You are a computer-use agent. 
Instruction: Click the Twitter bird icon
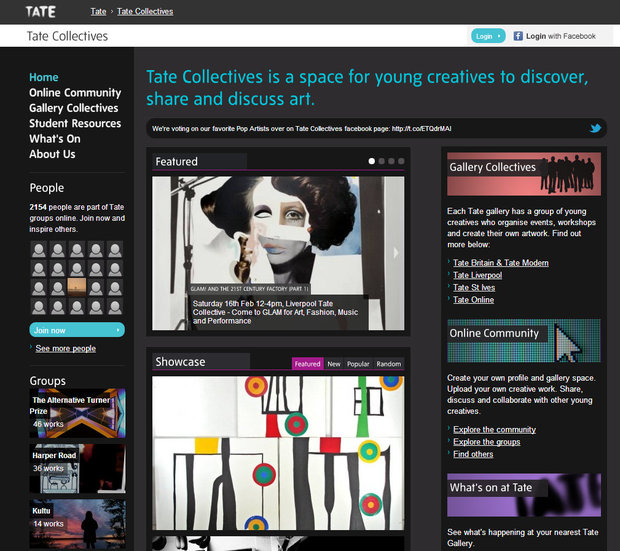tap(595, 129)
